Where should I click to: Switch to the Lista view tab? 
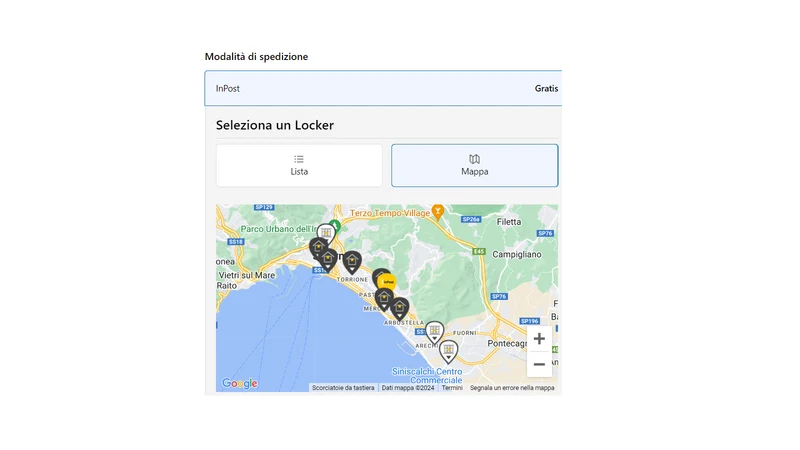coord(299,165)
